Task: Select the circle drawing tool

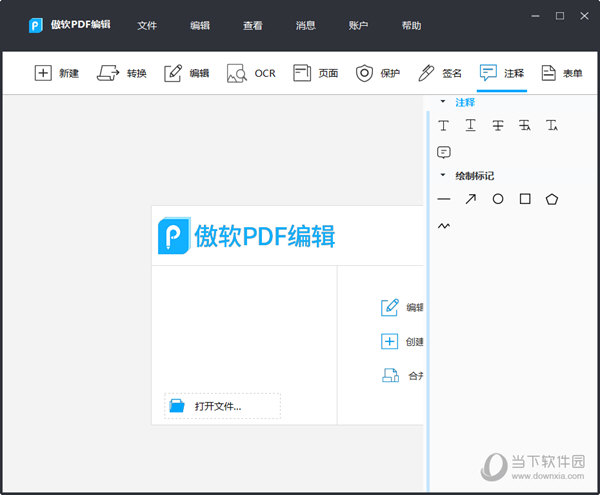Action: point(498,199)
